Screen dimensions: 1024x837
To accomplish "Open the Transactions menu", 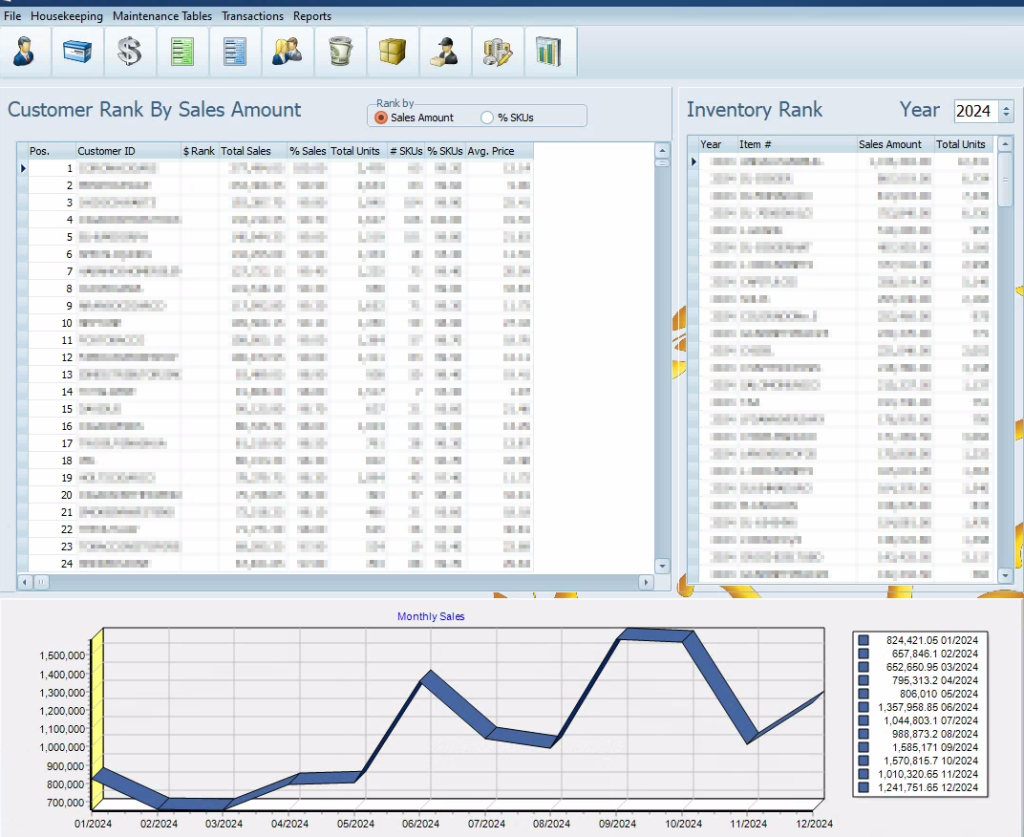I will click(x=252, y=16).
